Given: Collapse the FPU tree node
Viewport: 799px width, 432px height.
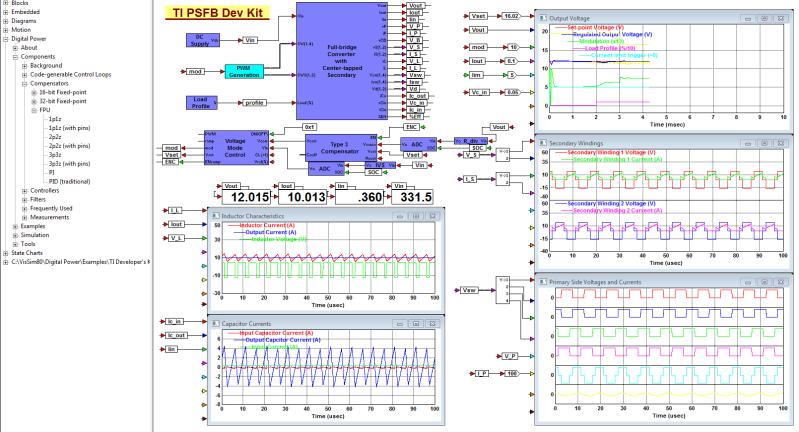Looking at the screenshot, I should [x=34, y=110].
